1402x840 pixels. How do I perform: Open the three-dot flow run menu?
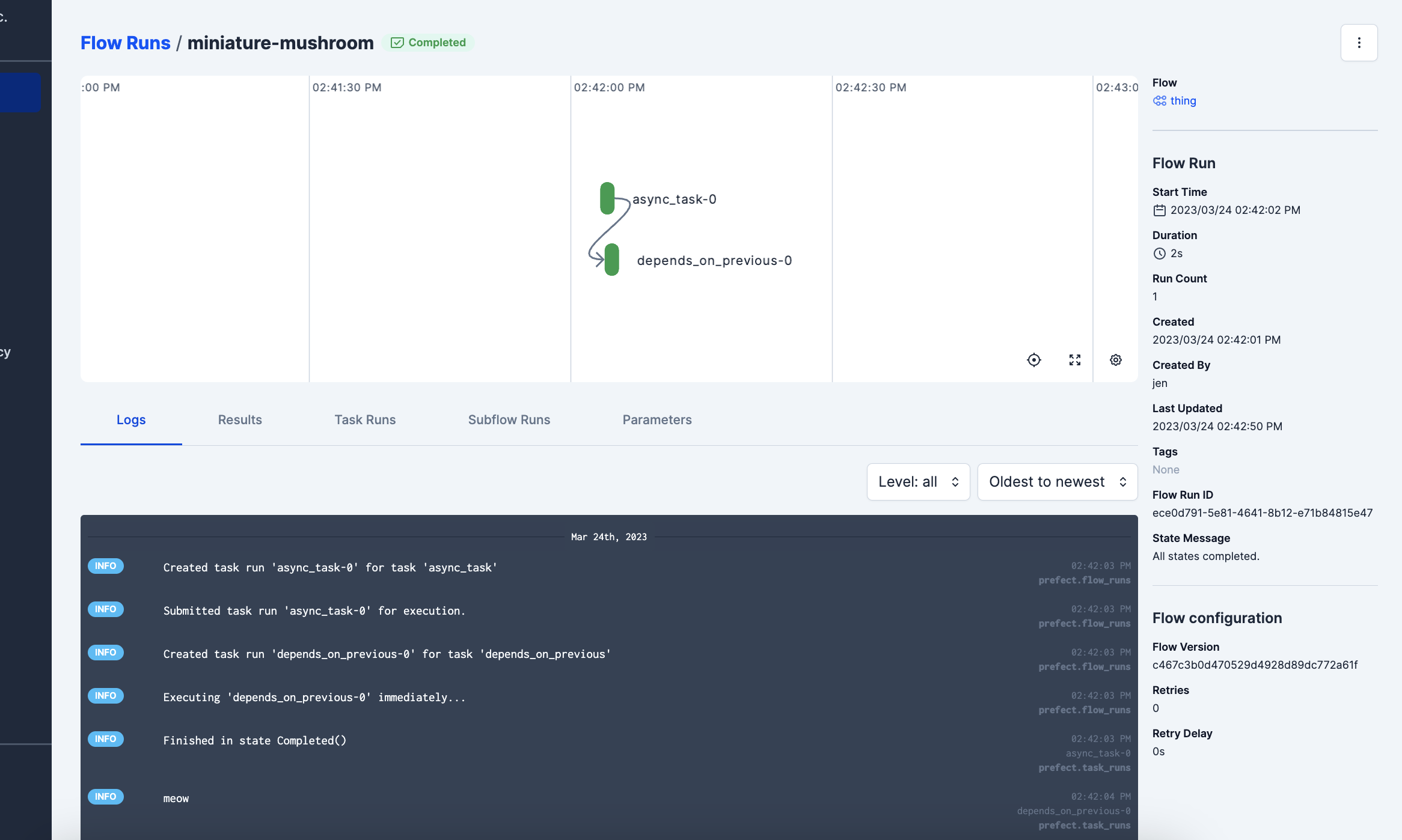tap(1359, 43)
